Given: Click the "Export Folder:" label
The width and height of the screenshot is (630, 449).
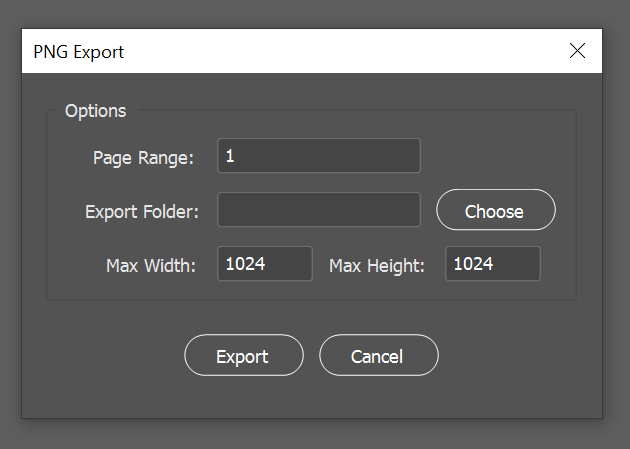Looking at the screenshot, I should (142, 211).
